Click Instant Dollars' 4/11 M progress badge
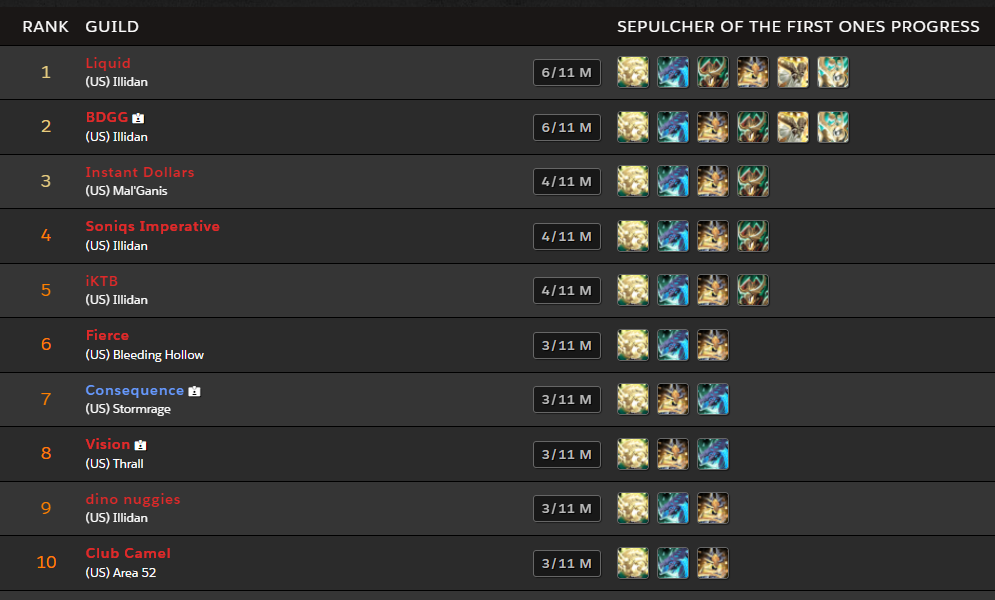This screenshot has width=995, height=600. (567, 181)
